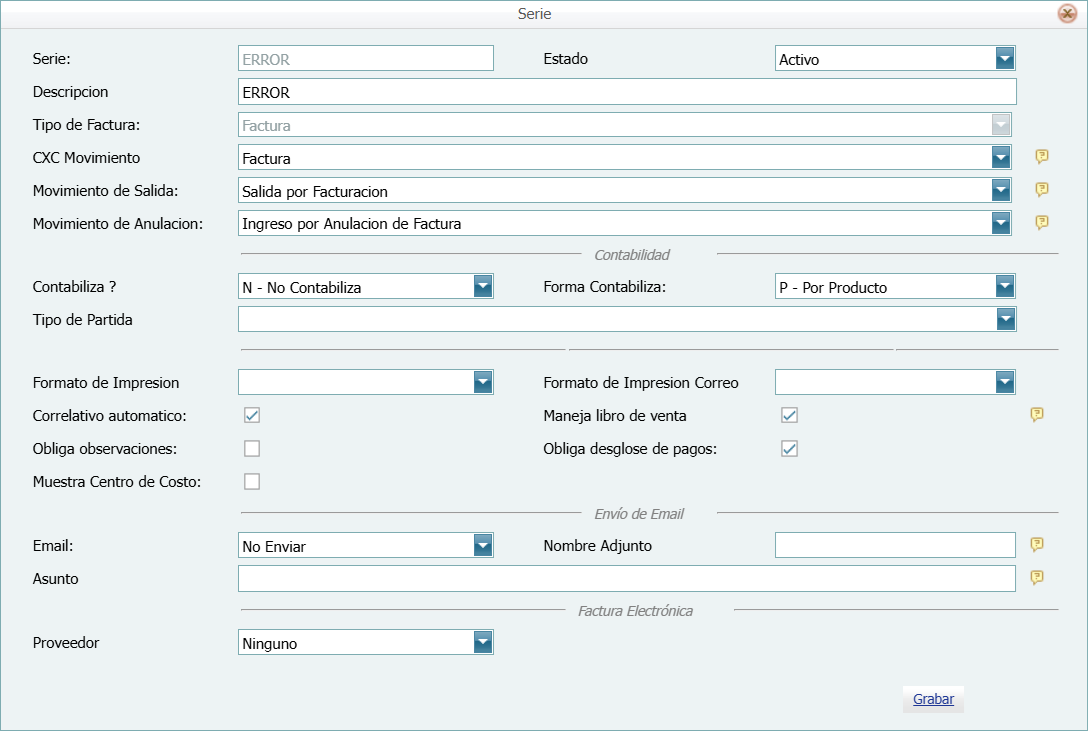
Task: Open the Estado dropdown
Action: 1005,59
